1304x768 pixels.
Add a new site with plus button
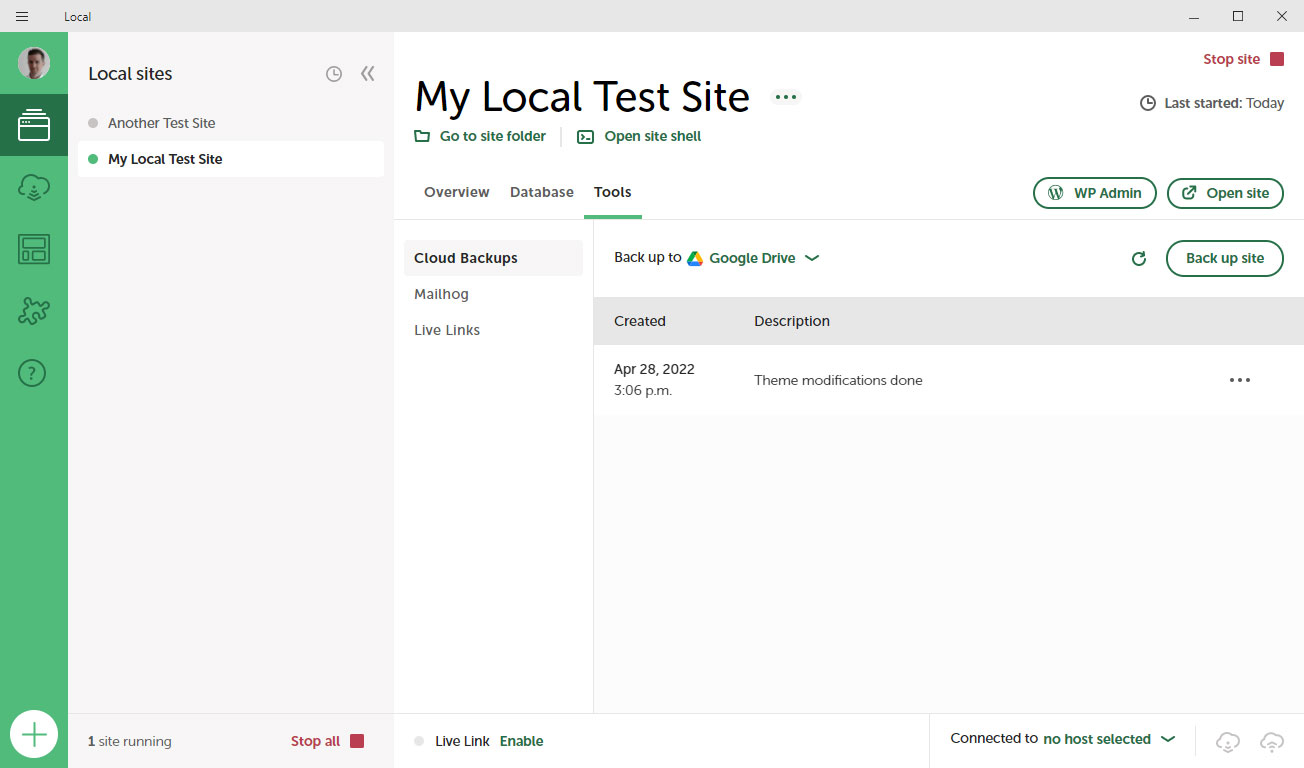34,736
